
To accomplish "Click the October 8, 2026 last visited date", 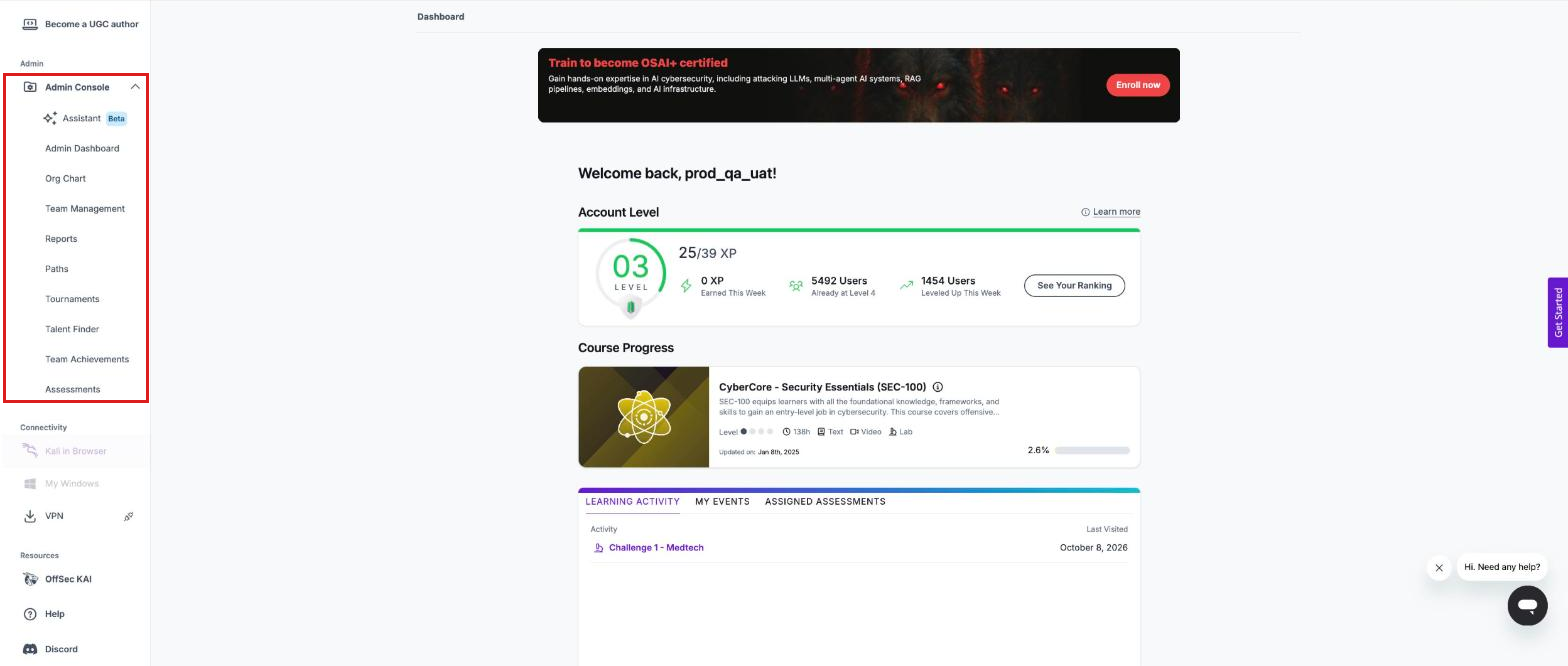I will click(x=1093, y=548).
